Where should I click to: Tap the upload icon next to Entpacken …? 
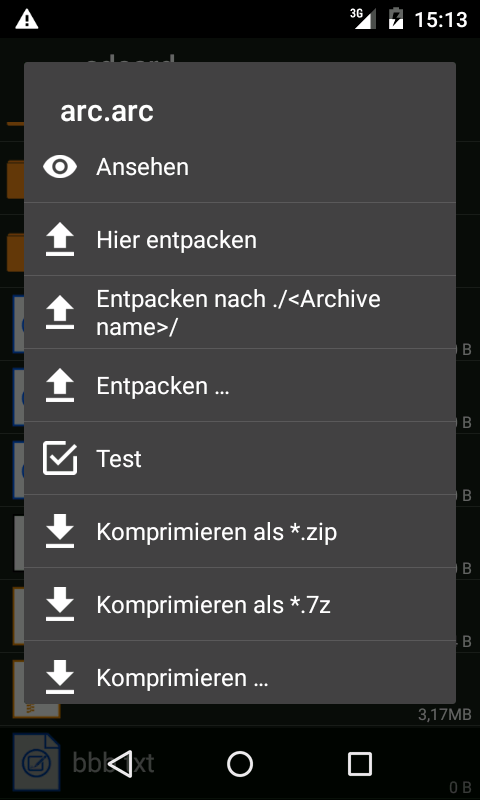tap(60, 386)
